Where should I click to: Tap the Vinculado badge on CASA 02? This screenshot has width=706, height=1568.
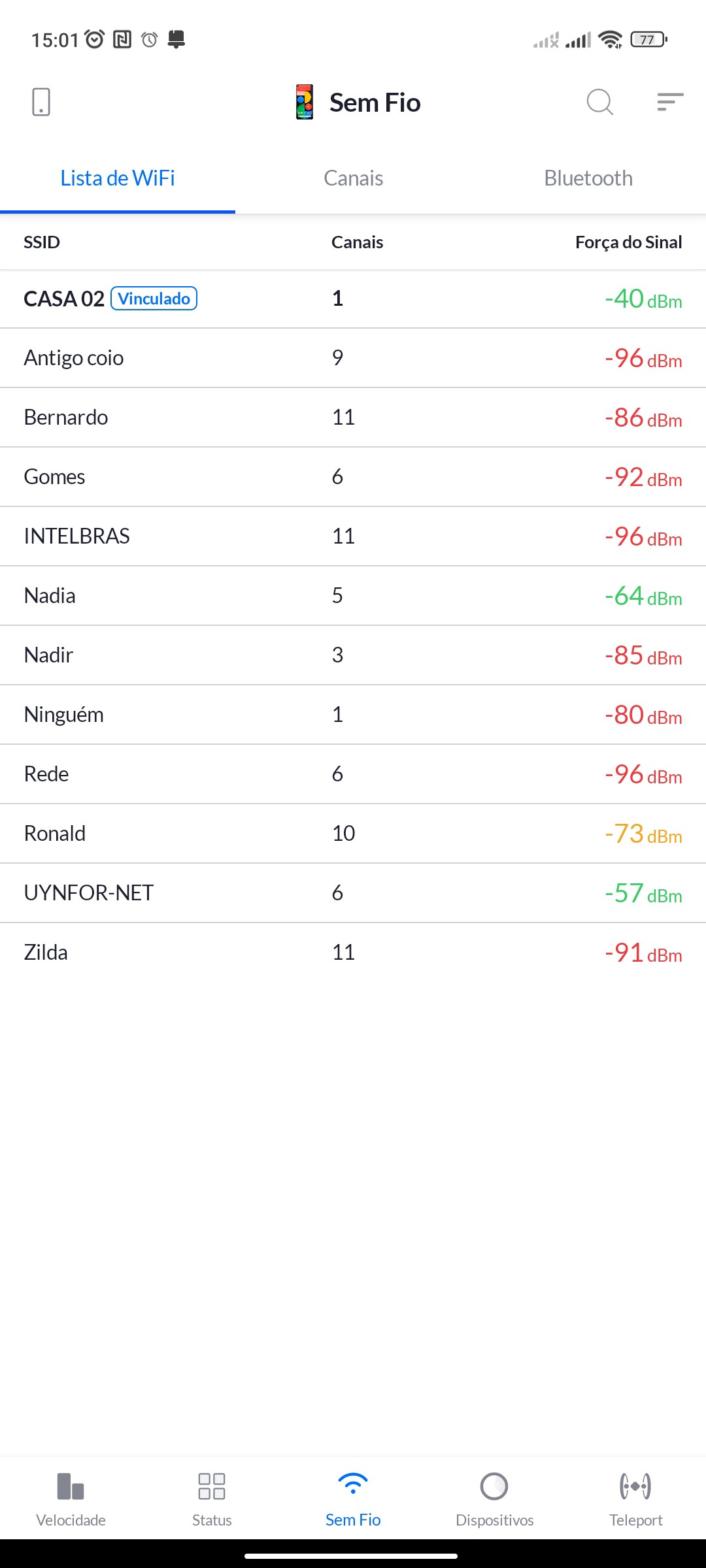tap(154, 299)
